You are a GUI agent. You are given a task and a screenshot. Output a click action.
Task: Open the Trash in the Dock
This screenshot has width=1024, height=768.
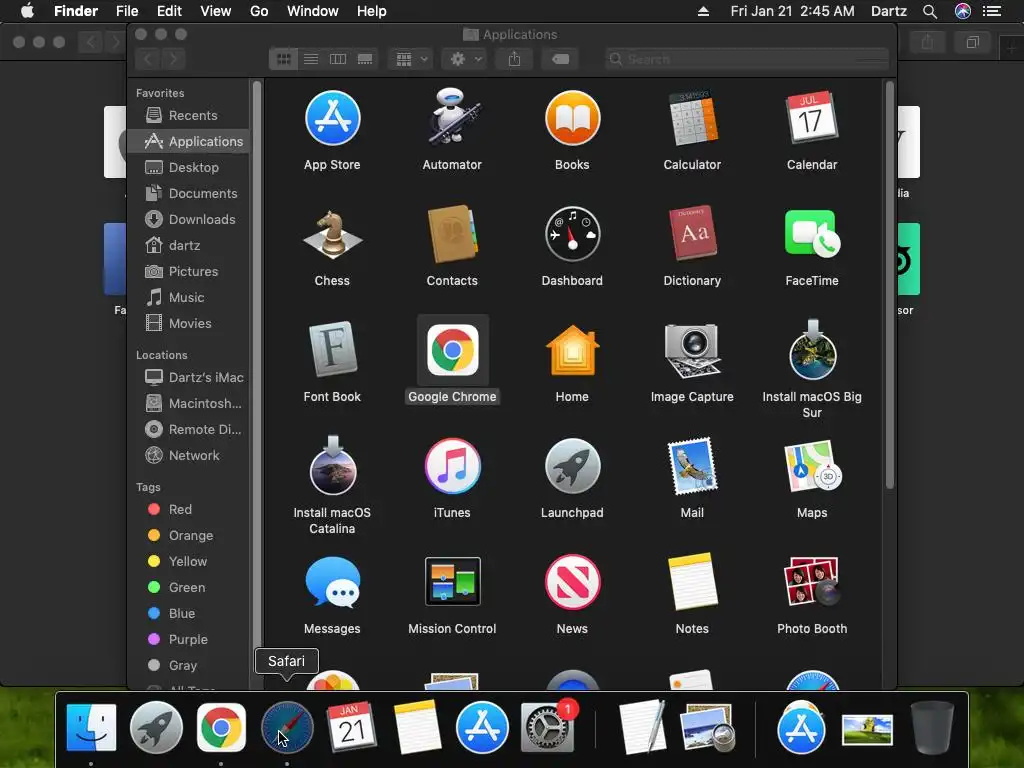(x=932, y=727)
